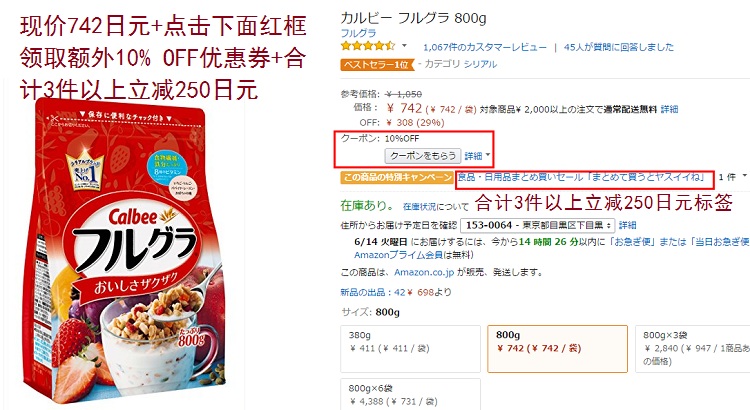Open the quantity 1件 dropdown

(x=732, y=177)
